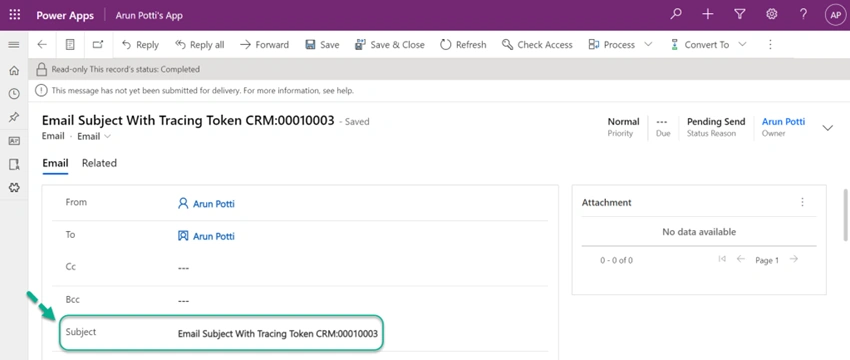Toggle the hamburger site map menu

14,44
